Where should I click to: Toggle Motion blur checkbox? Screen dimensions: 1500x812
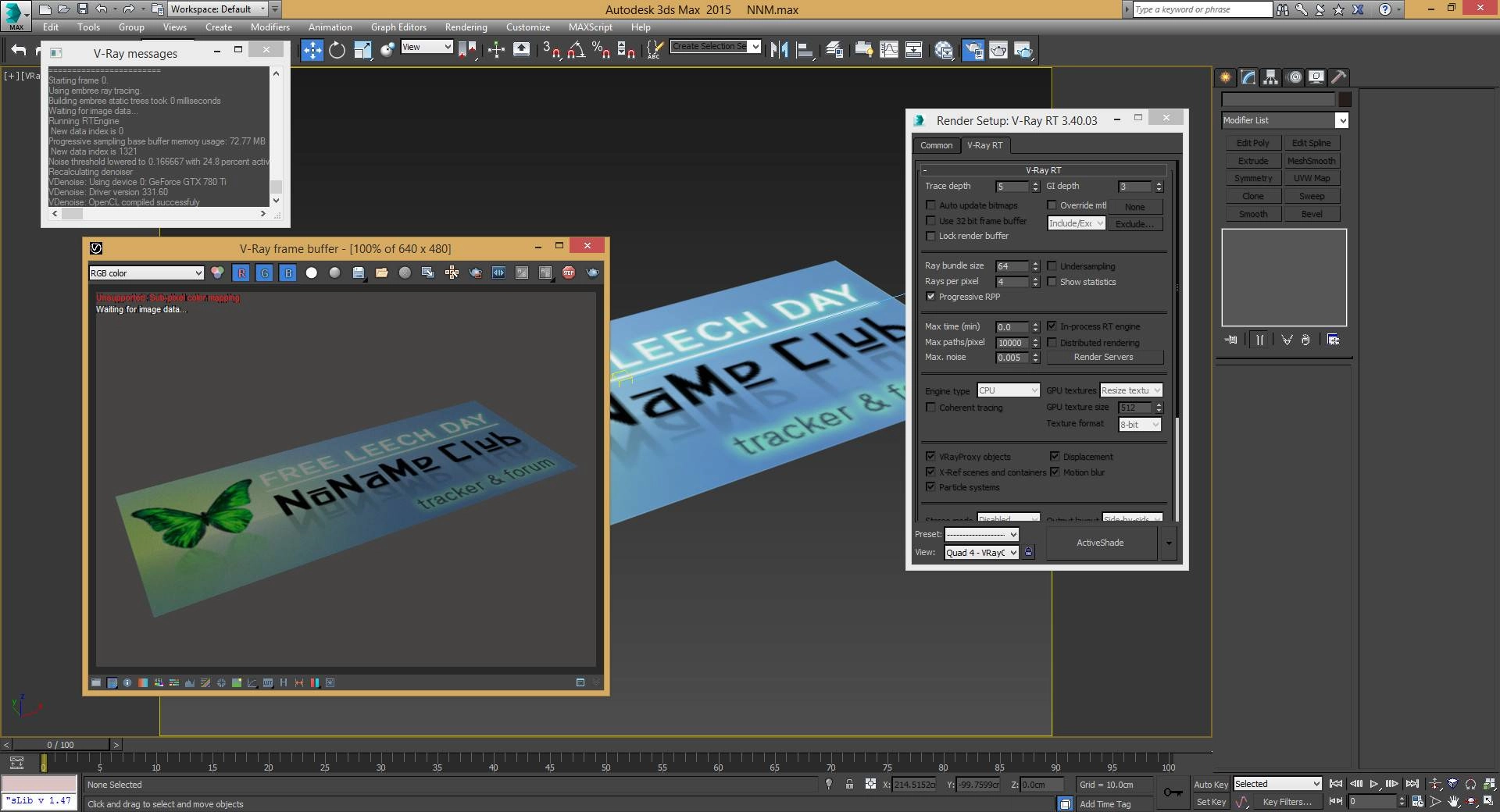[1055, 472]
